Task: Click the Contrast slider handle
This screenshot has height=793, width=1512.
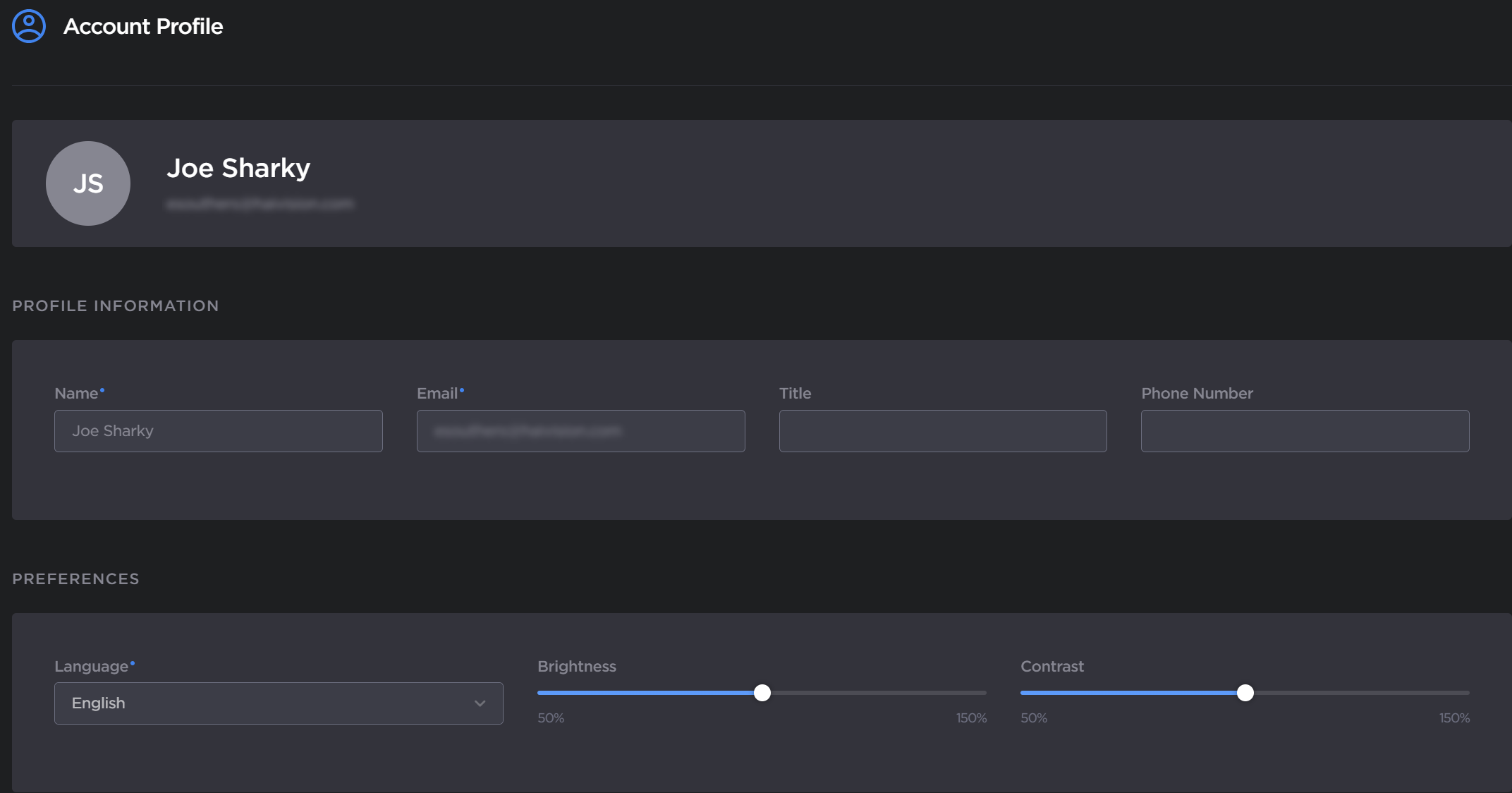Action: point(1246,694)
